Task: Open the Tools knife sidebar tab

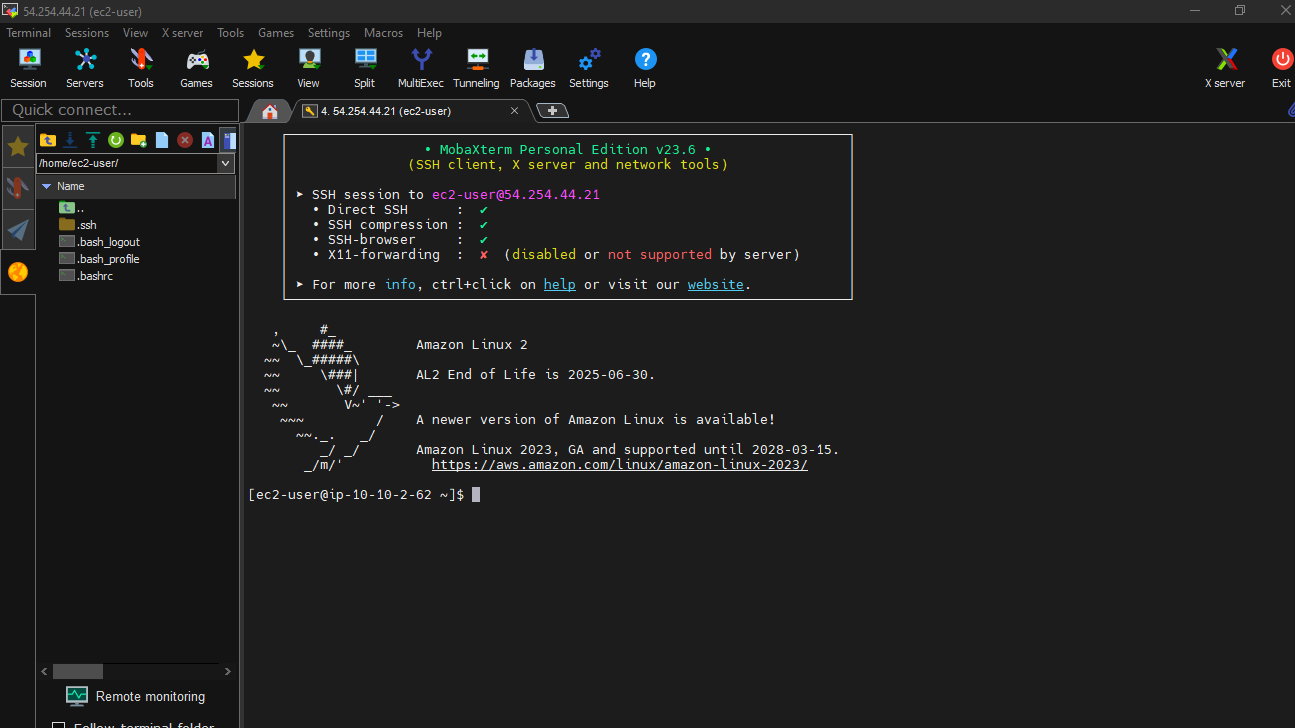Action: (18, 188)
